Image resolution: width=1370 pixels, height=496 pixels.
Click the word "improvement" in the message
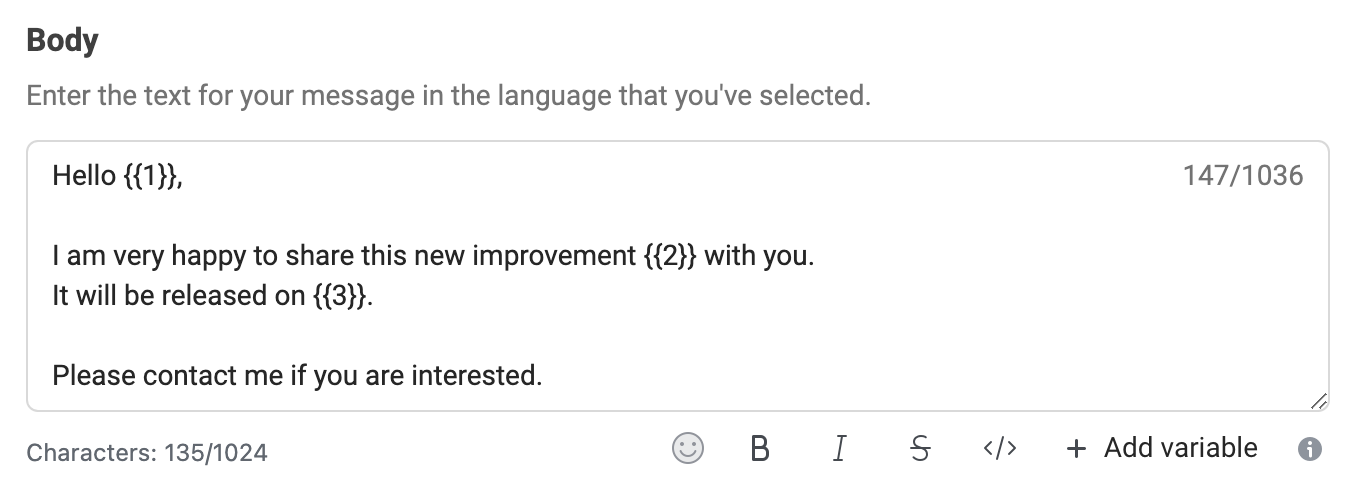coord(553,256)
